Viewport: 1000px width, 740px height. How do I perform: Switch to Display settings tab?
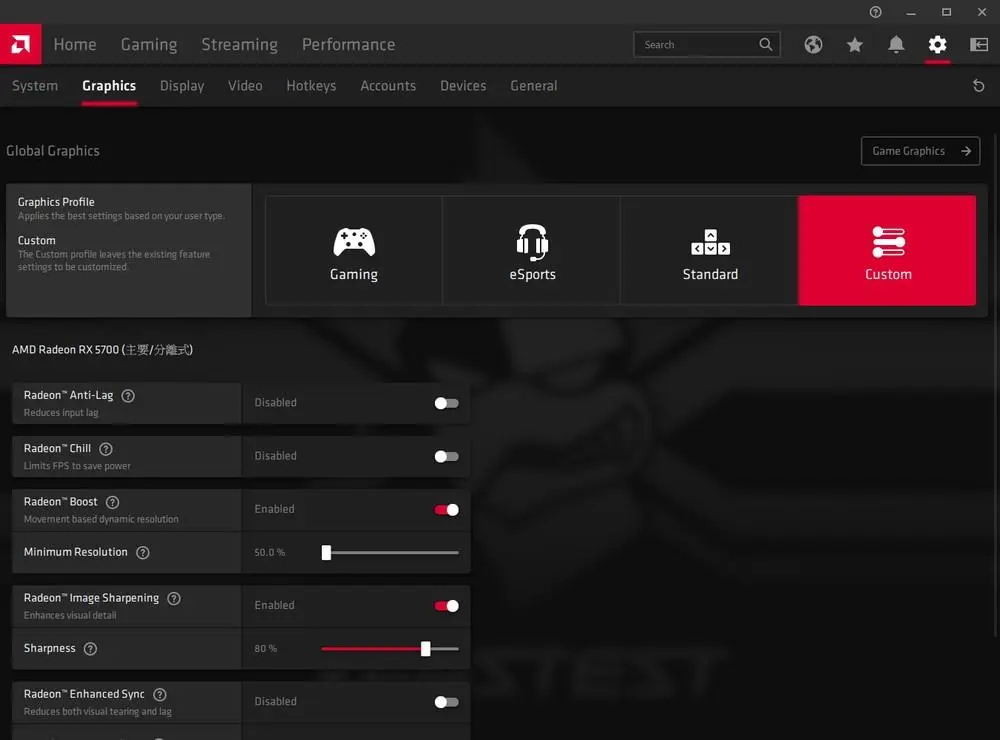pos(182,85)
